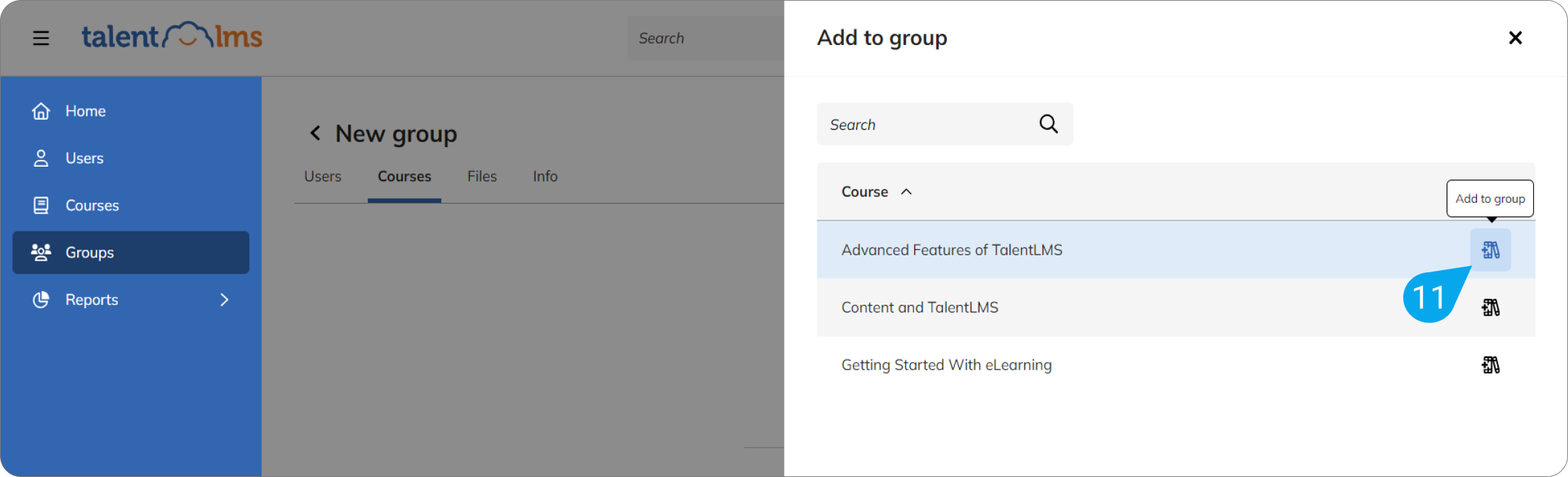Screen dimensions: 1568x477
Task: Switch to the group's Users tab
Action: point(323,176)
